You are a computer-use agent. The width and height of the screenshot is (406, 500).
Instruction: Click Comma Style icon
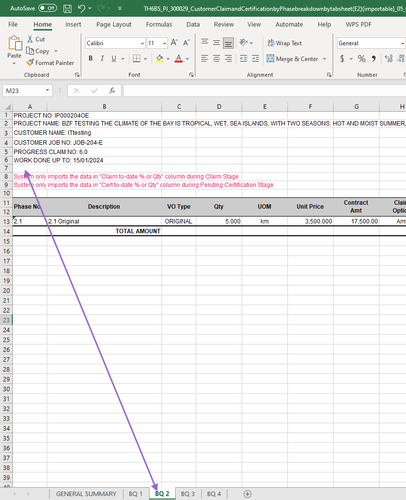tap(374, 59)
